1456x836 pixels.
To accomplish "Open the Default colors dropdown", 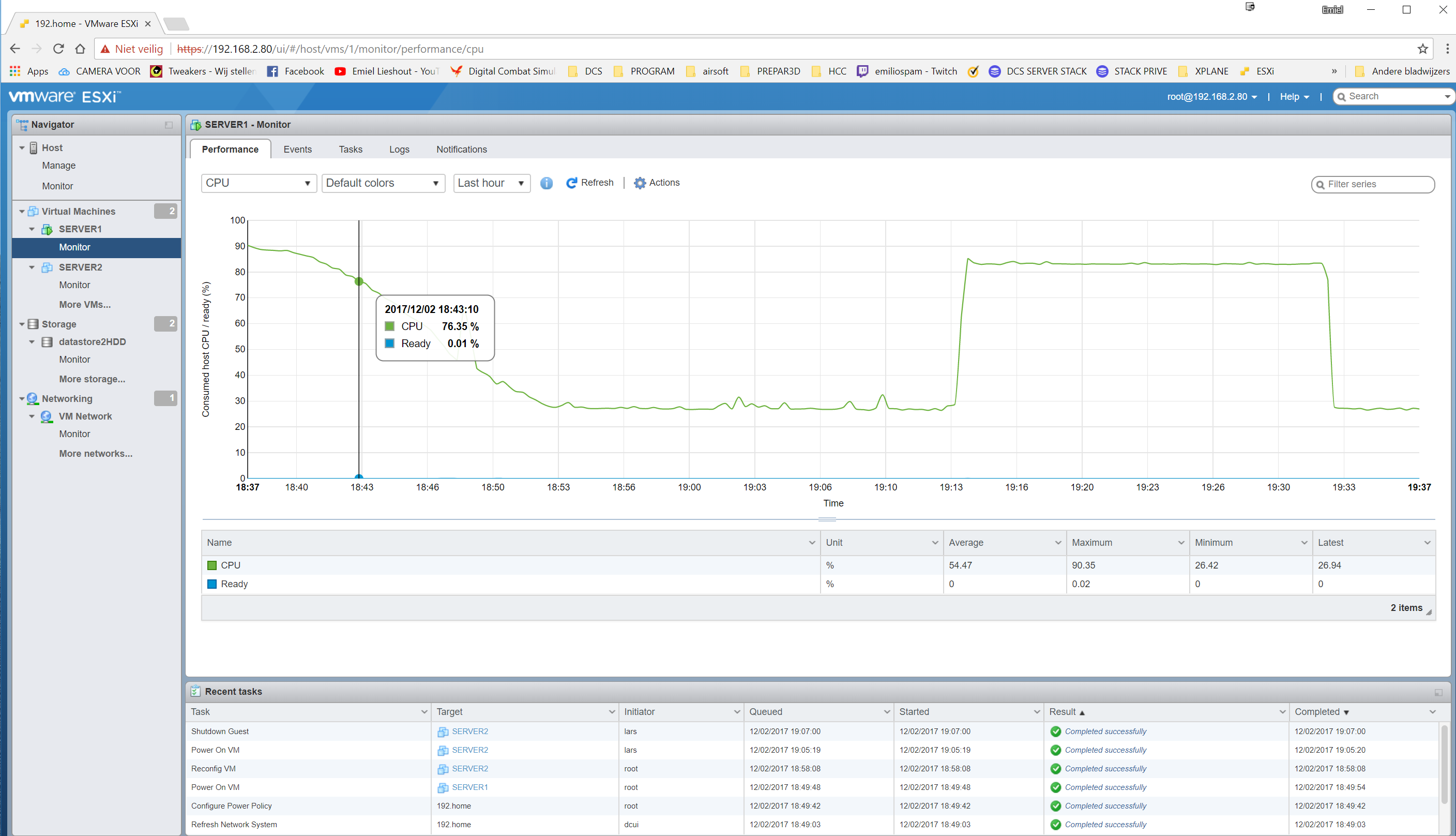I will (x=383, y=183).
